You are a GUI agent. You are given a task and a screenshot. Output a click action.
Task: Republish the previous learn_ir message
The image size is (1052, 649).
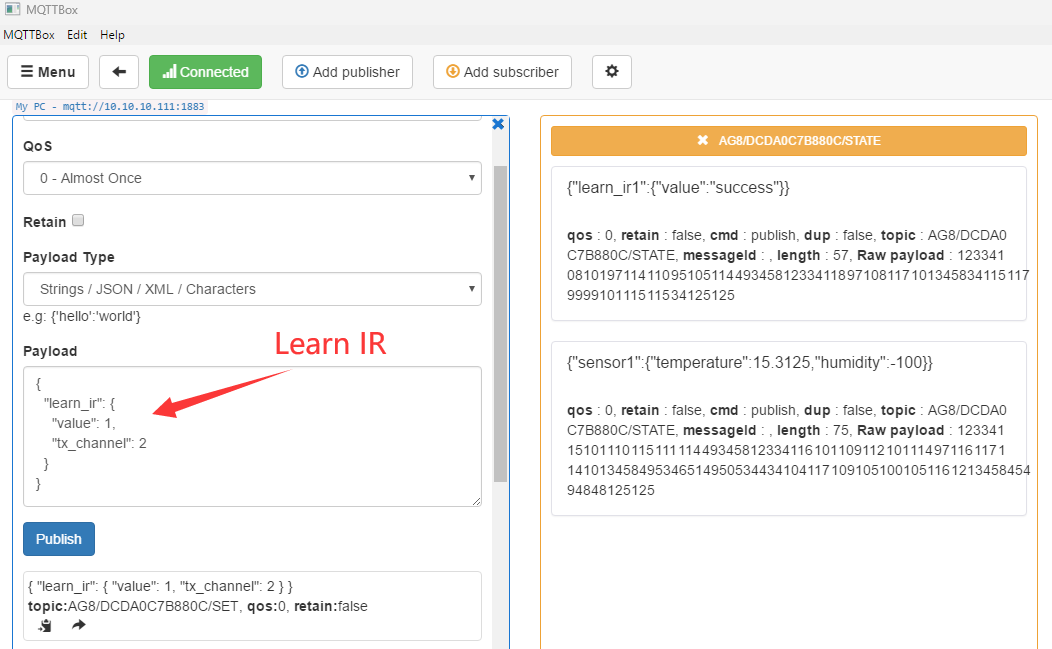coord(79,625)
